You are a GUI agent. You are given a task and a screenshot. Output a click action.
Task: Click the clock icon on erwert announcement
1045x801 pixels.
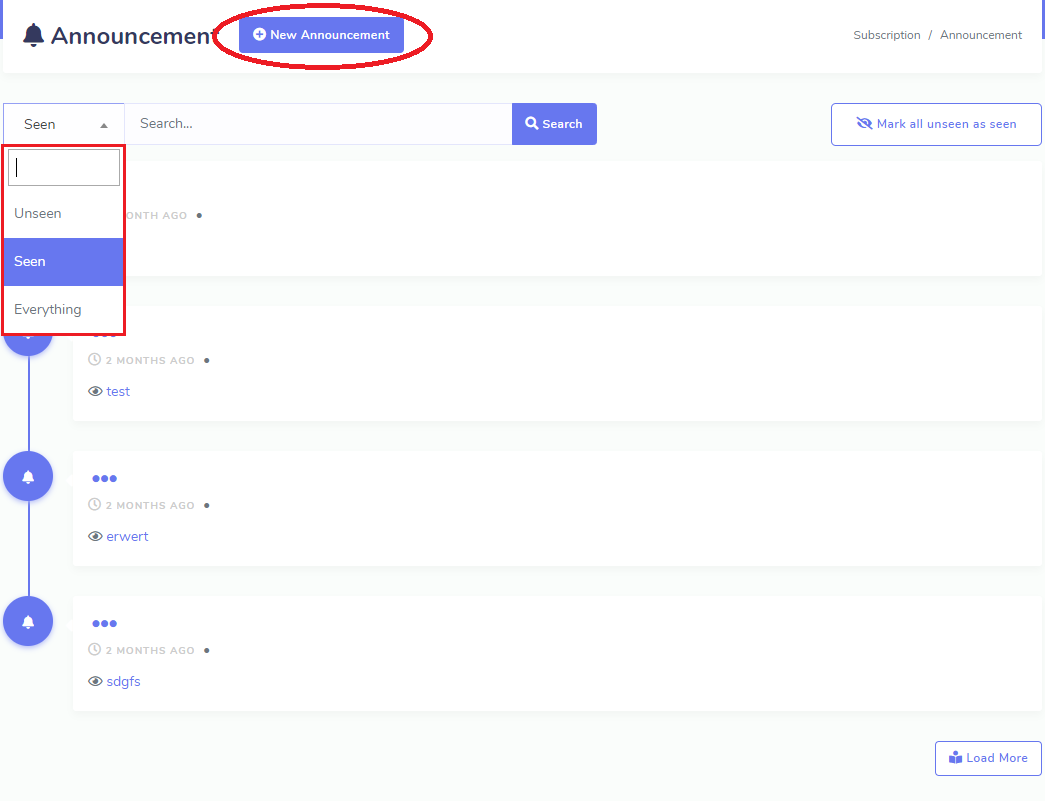pos(95,505)
